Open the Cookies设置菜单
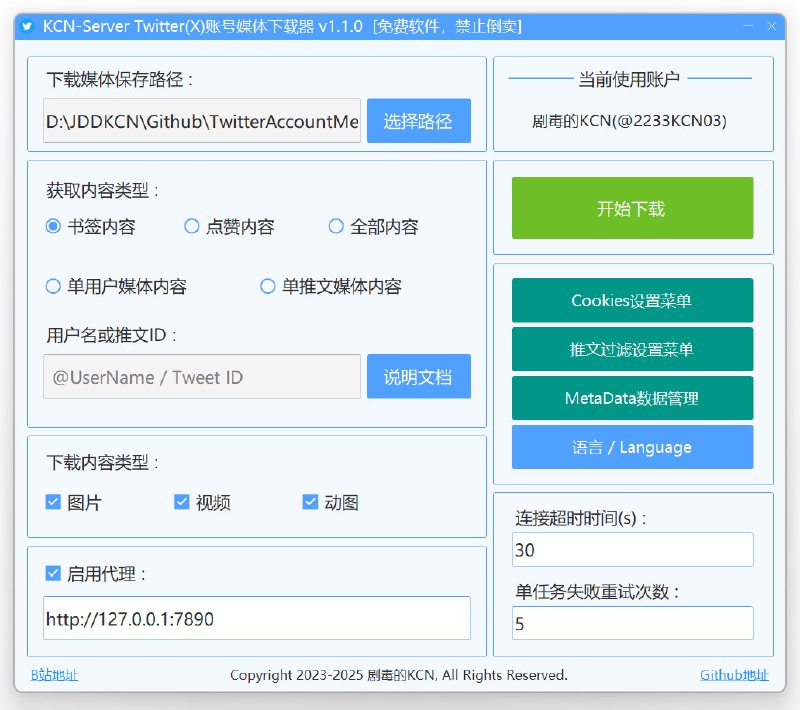The image size is (800, 710). coord(632,300)
